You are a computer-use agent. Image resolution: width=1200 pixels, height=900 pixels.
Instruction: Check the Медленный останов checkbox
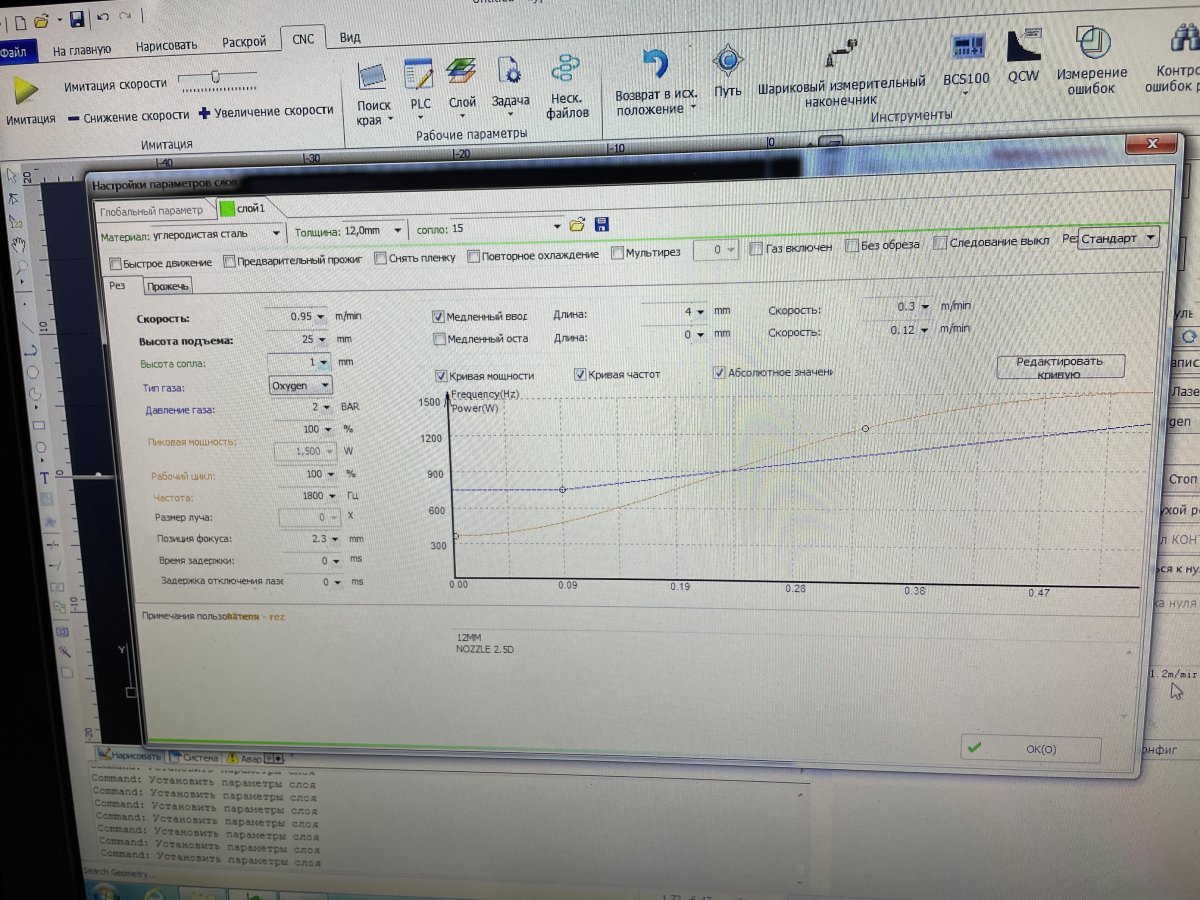438,339
